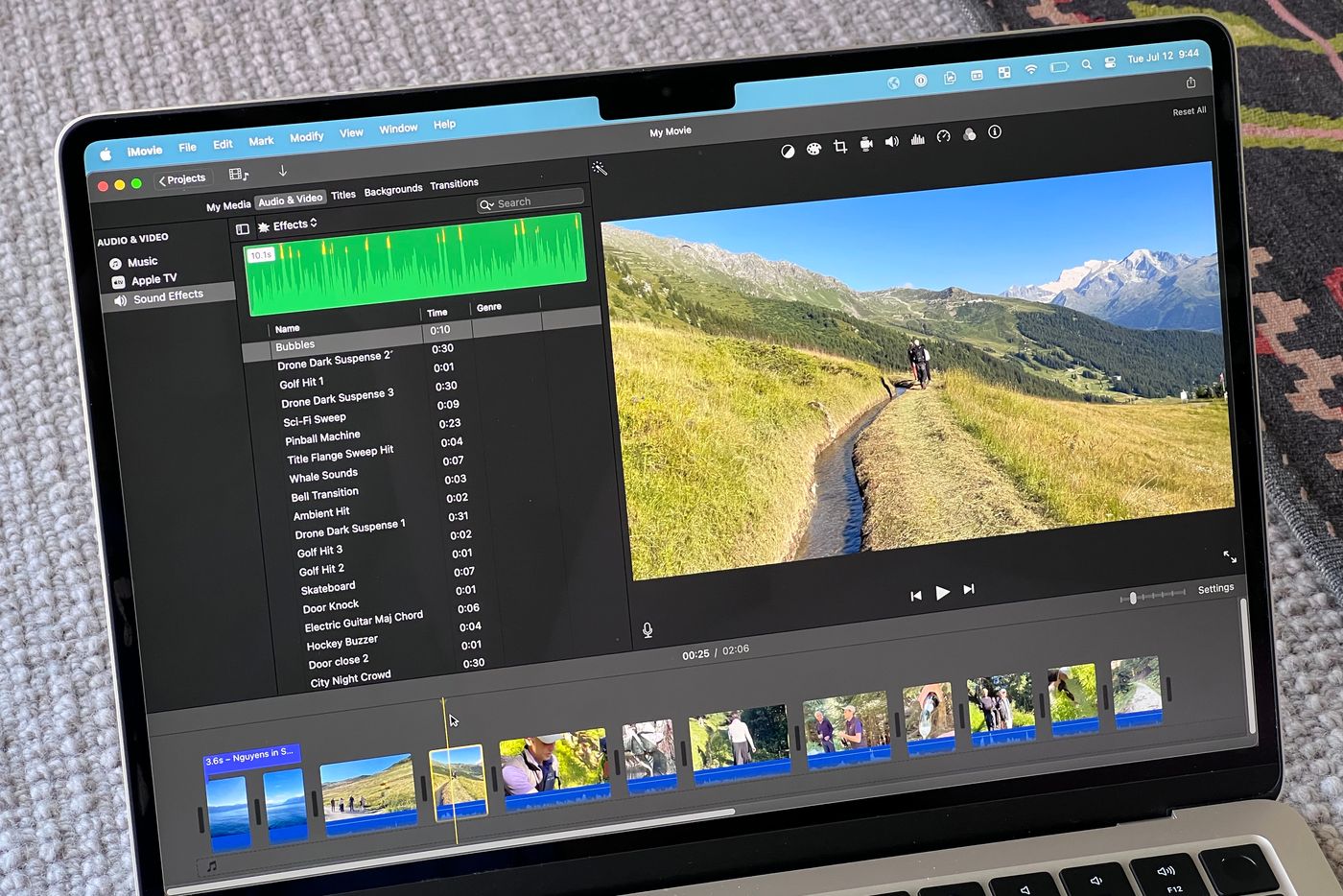Click the magic wand Enhance icon

600,169
